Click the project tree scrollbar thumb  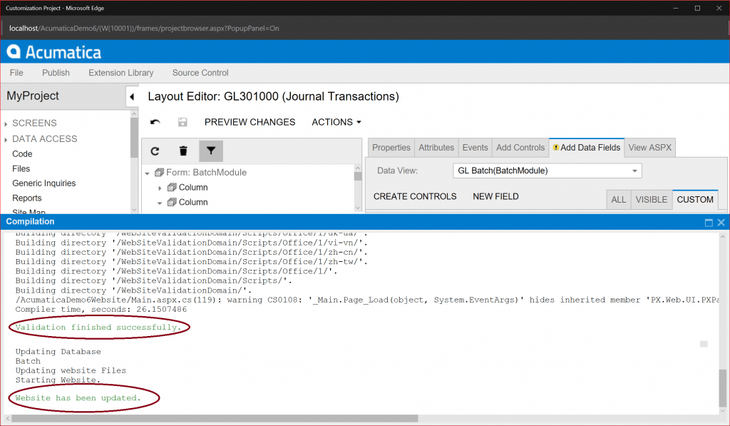[x=134, y=137]
